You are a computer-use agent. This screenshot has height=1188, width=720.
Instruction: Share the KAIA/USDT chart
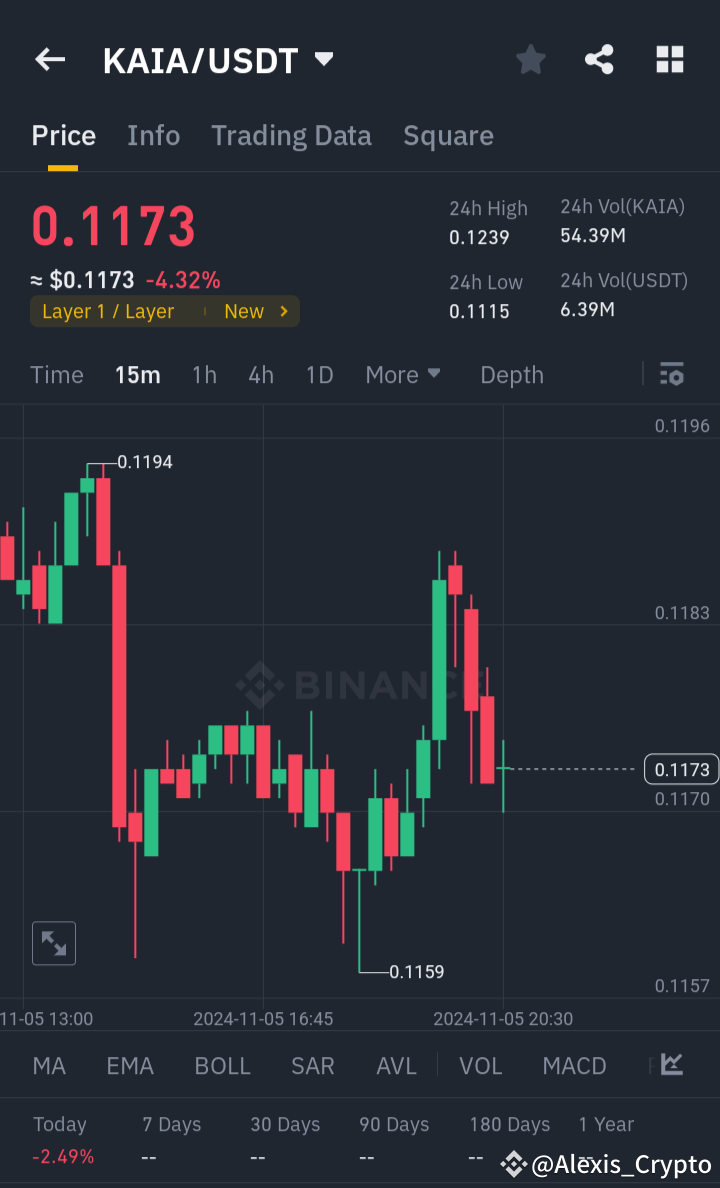tap(599, 59)
